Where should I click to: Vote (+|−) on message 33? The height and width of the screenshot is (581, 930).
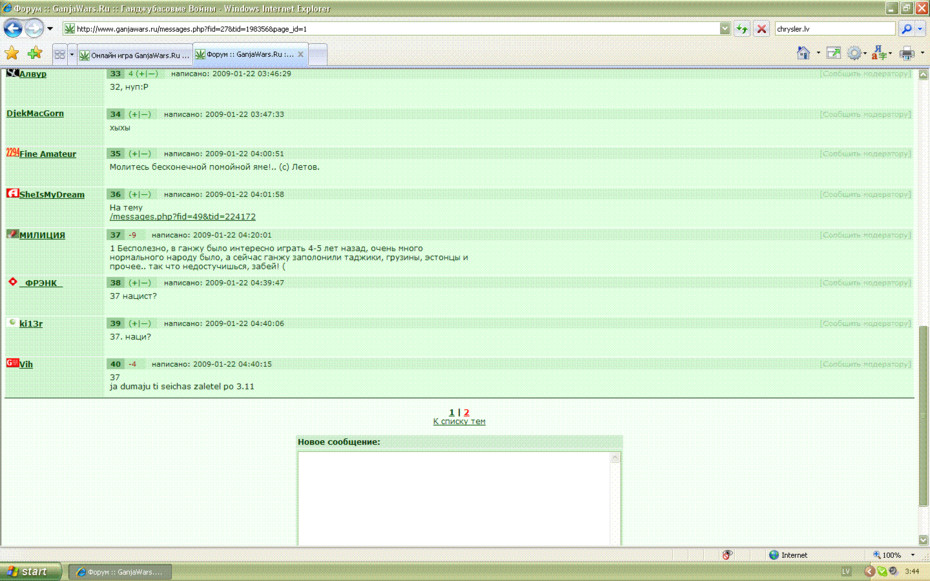(147, 74)
